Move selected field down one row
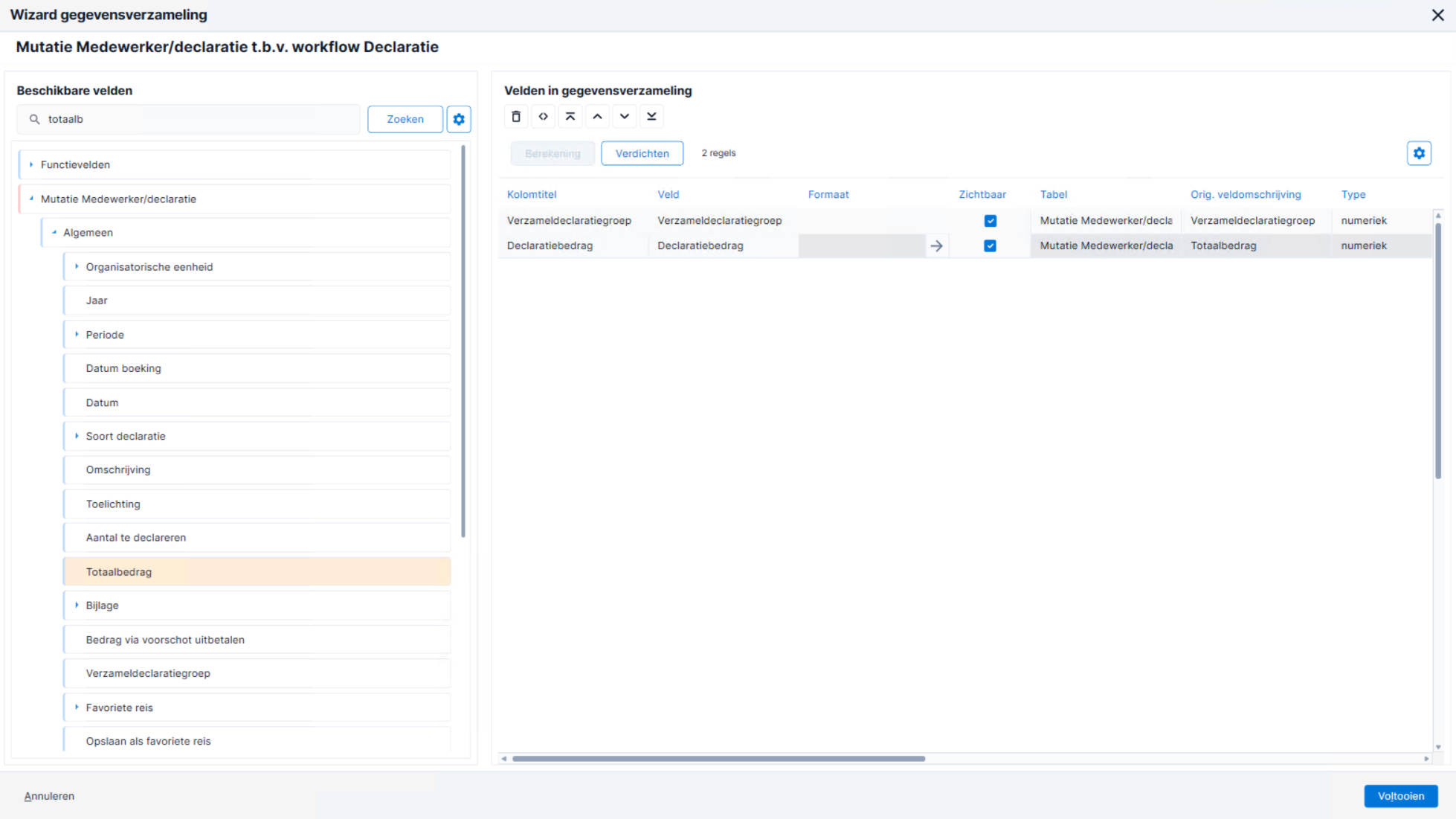1456x819 pixels. [625, 117]
